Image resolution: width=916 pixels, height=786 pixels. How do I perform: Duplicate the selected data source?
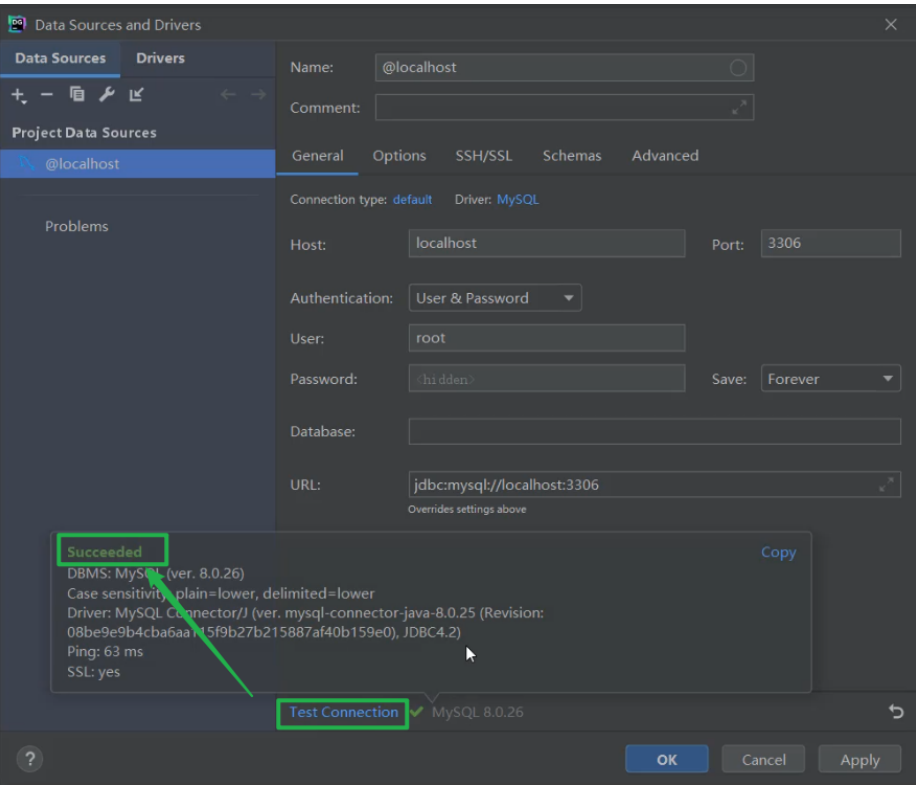(77, 94)
